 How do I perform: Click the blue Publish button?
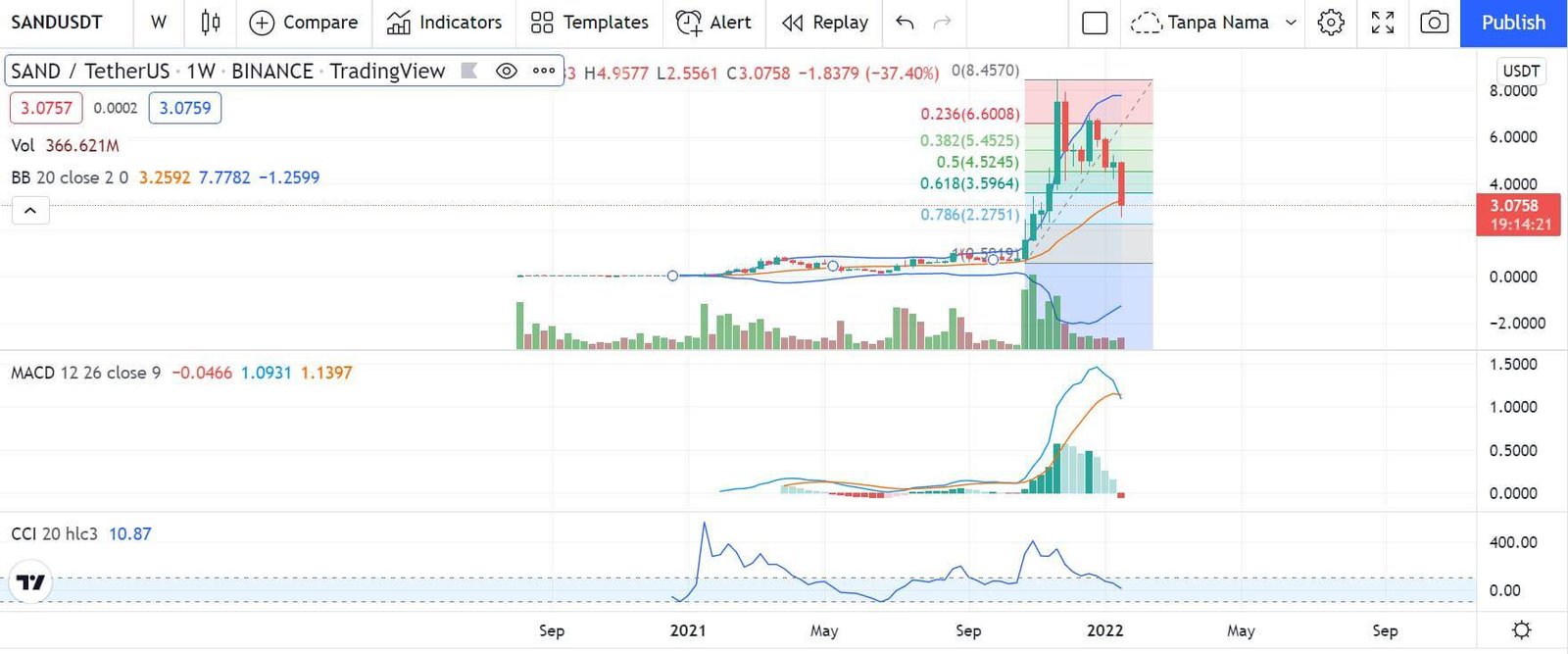[1513, 23]
